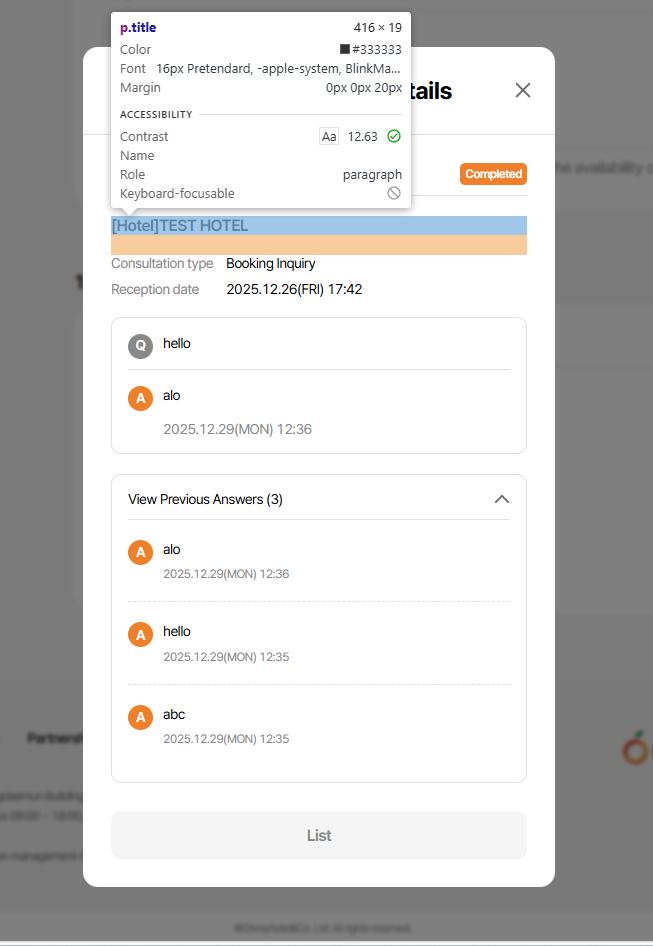Click the previous answer text abc
The width and height of the screenshot is (653, 946).
click(x=174, y=714)
